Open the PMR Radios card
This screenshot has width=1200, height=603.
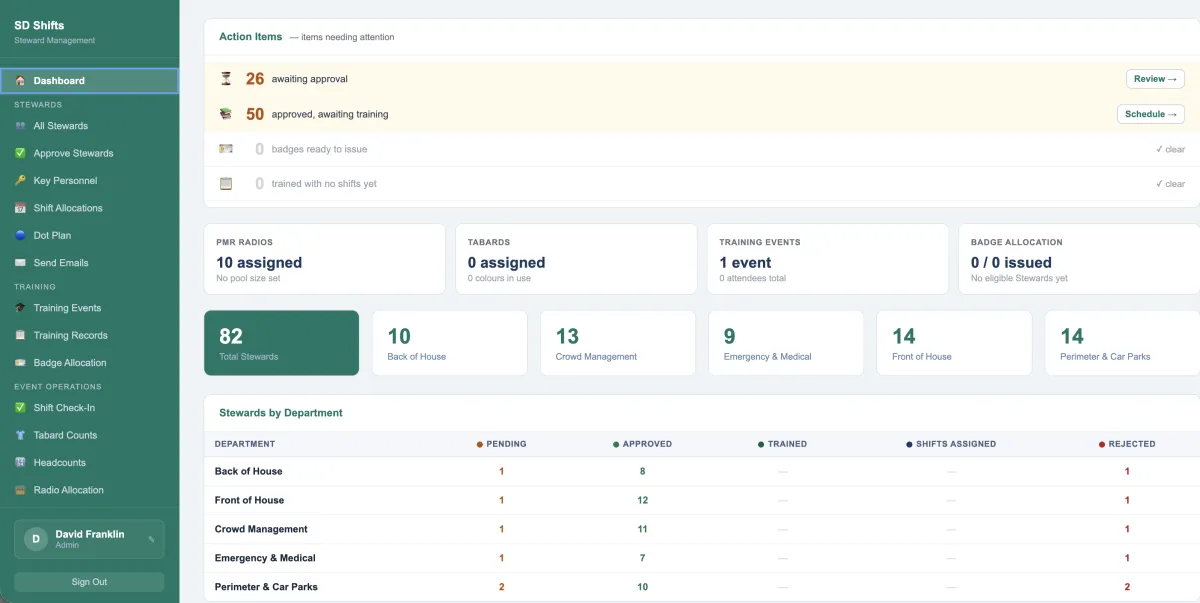324,259
